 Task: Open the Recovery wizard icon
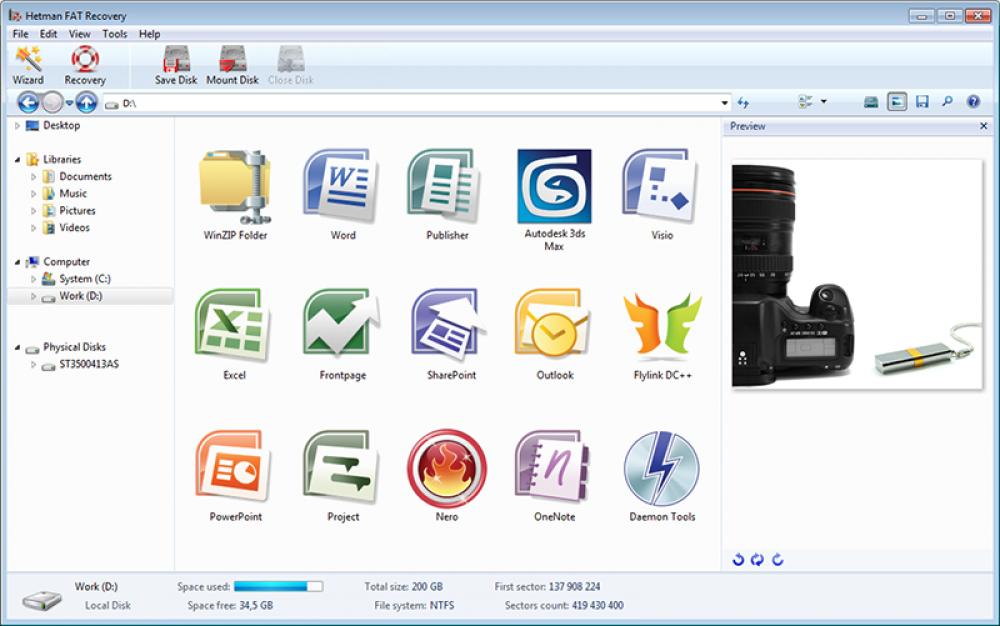click(85, 62)
